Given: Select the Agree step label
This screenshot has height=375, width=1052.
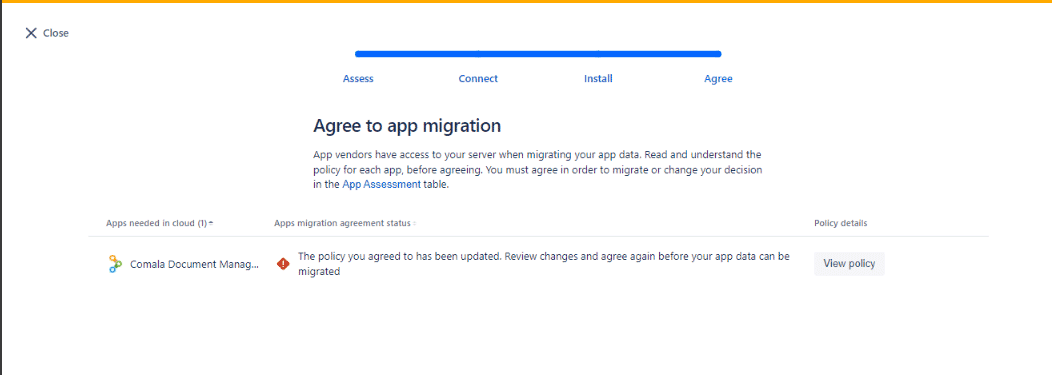Looking at the screenshot, I should tap(719, 78).
